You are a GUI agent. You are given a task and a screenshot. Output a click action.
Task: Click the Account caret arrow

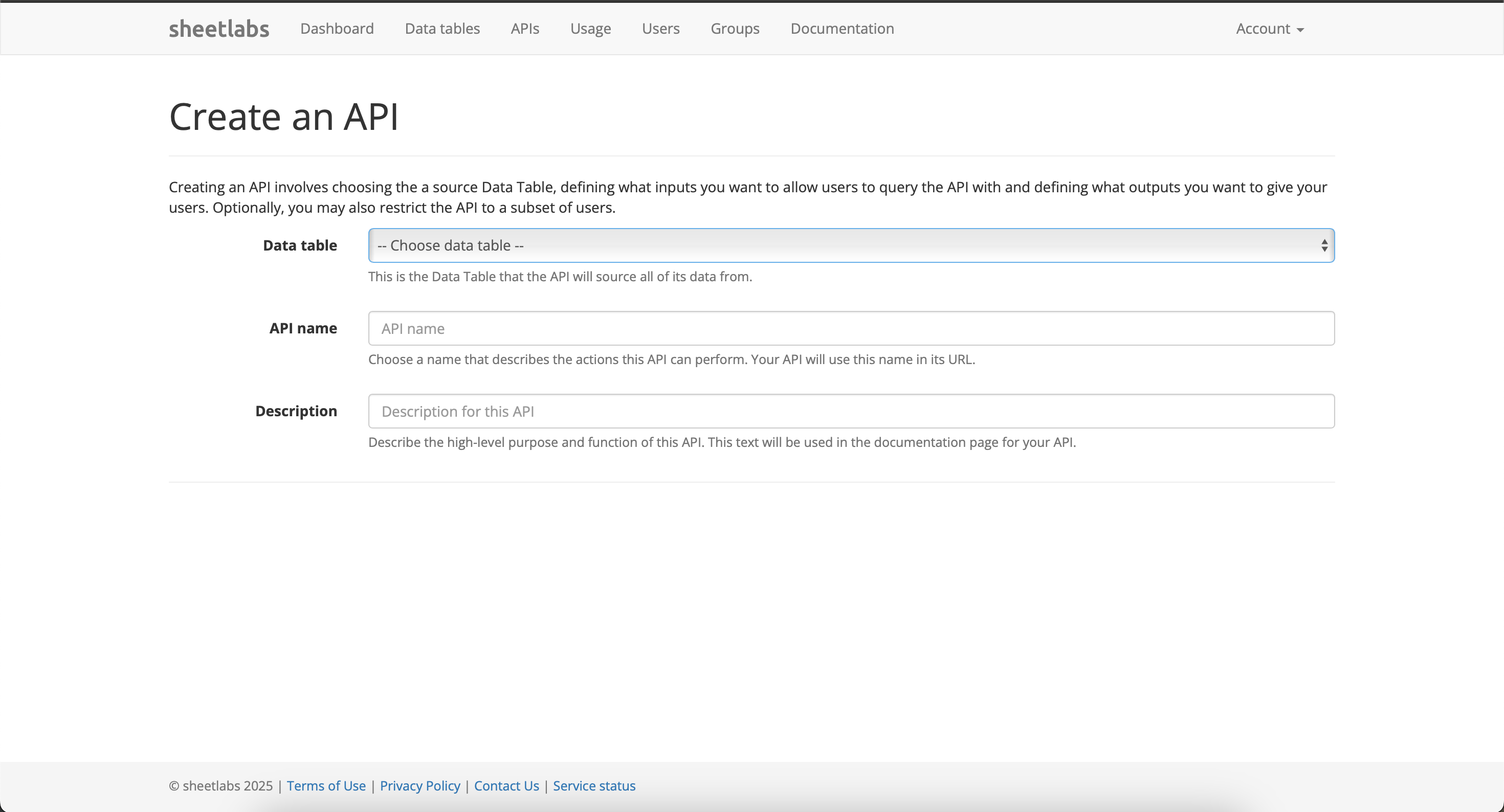tap(1300, 30)
